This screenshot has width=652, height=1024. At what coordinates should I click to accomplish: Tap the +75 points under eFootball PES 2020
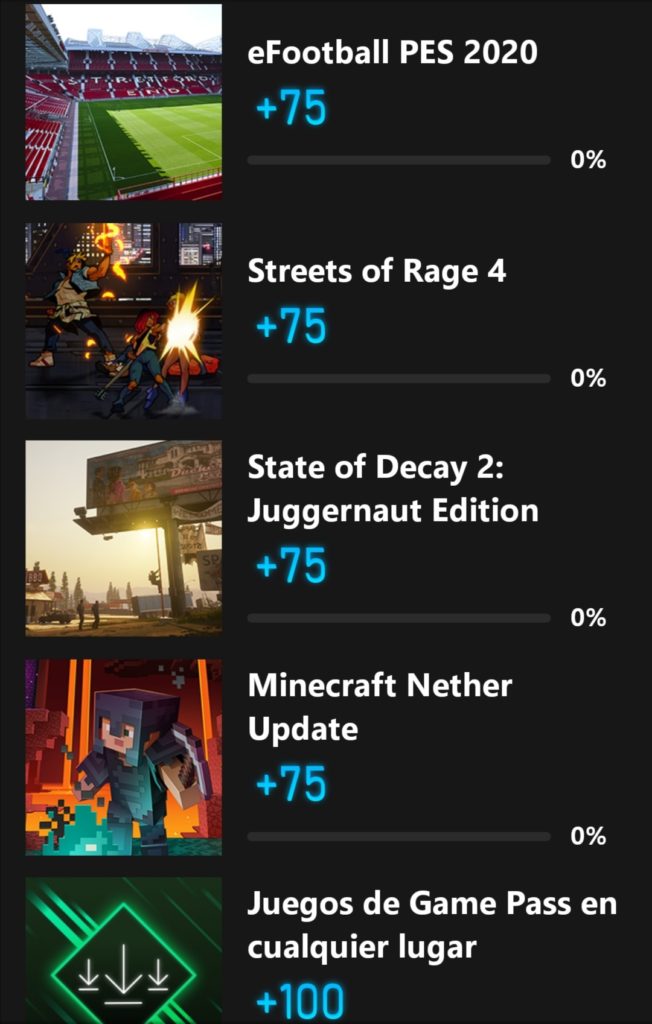tap(291, 108)
